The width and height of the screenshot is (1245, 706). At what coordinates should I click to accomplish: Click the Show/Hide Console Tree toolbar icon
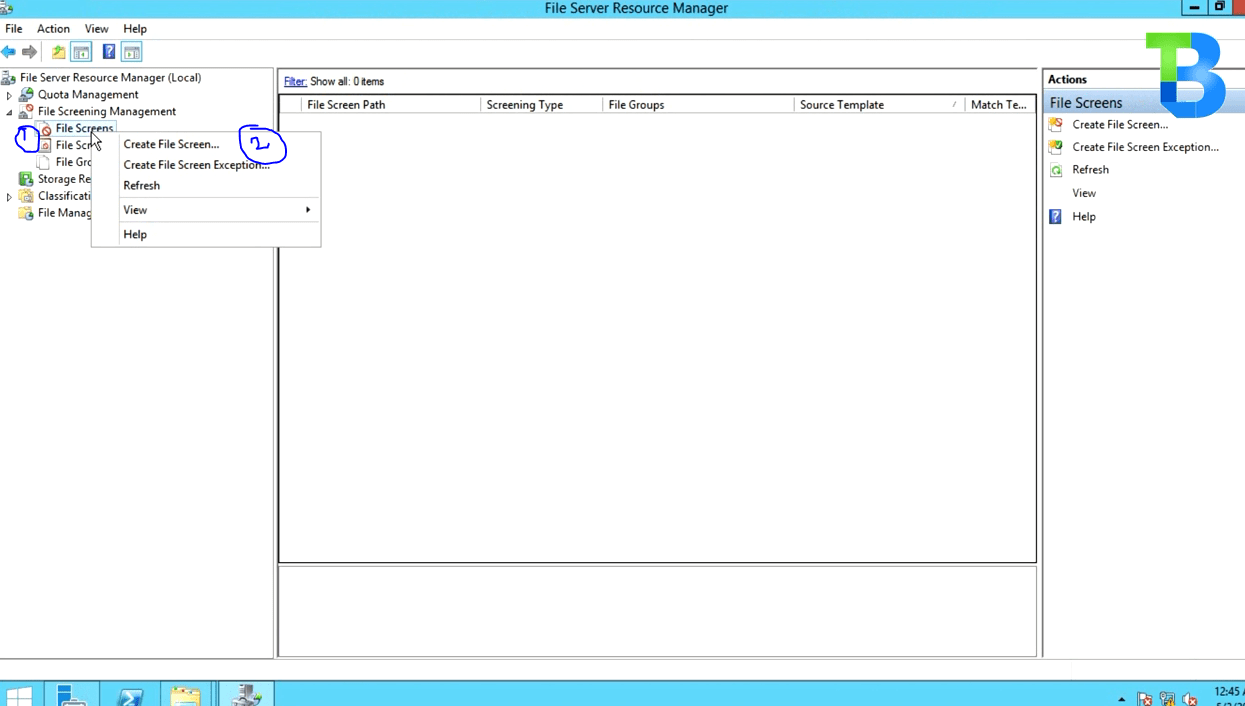click(x=81, y=52)
